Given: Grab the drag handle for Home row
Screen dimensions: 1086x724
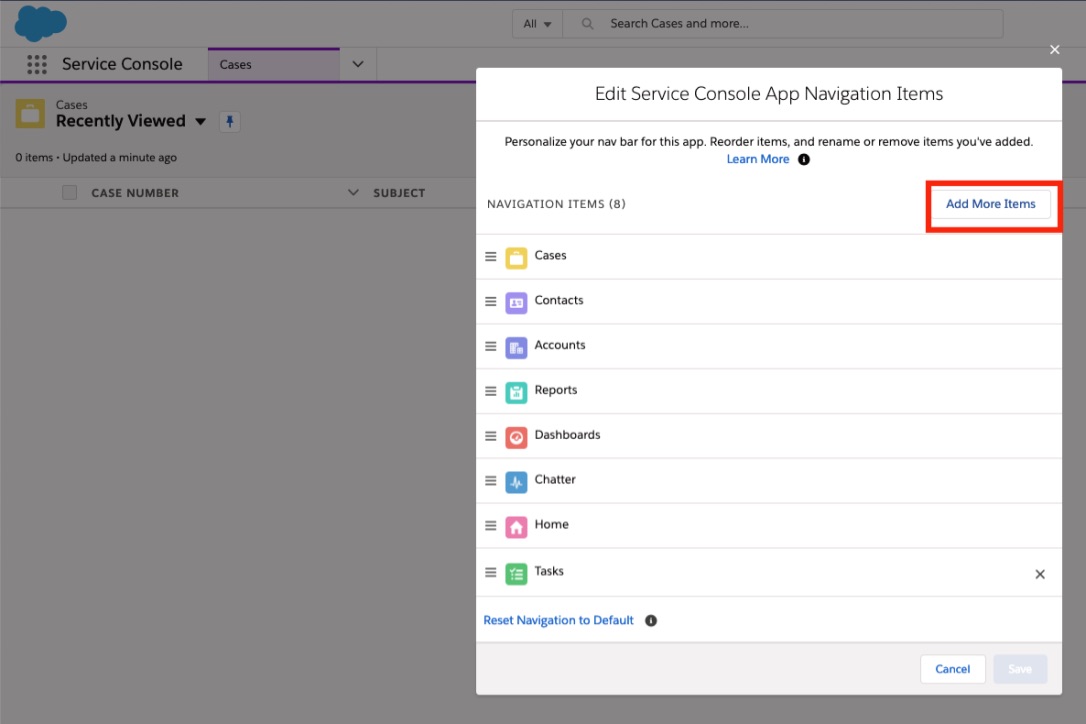Looking at the screenshot, I should (490, 526).
